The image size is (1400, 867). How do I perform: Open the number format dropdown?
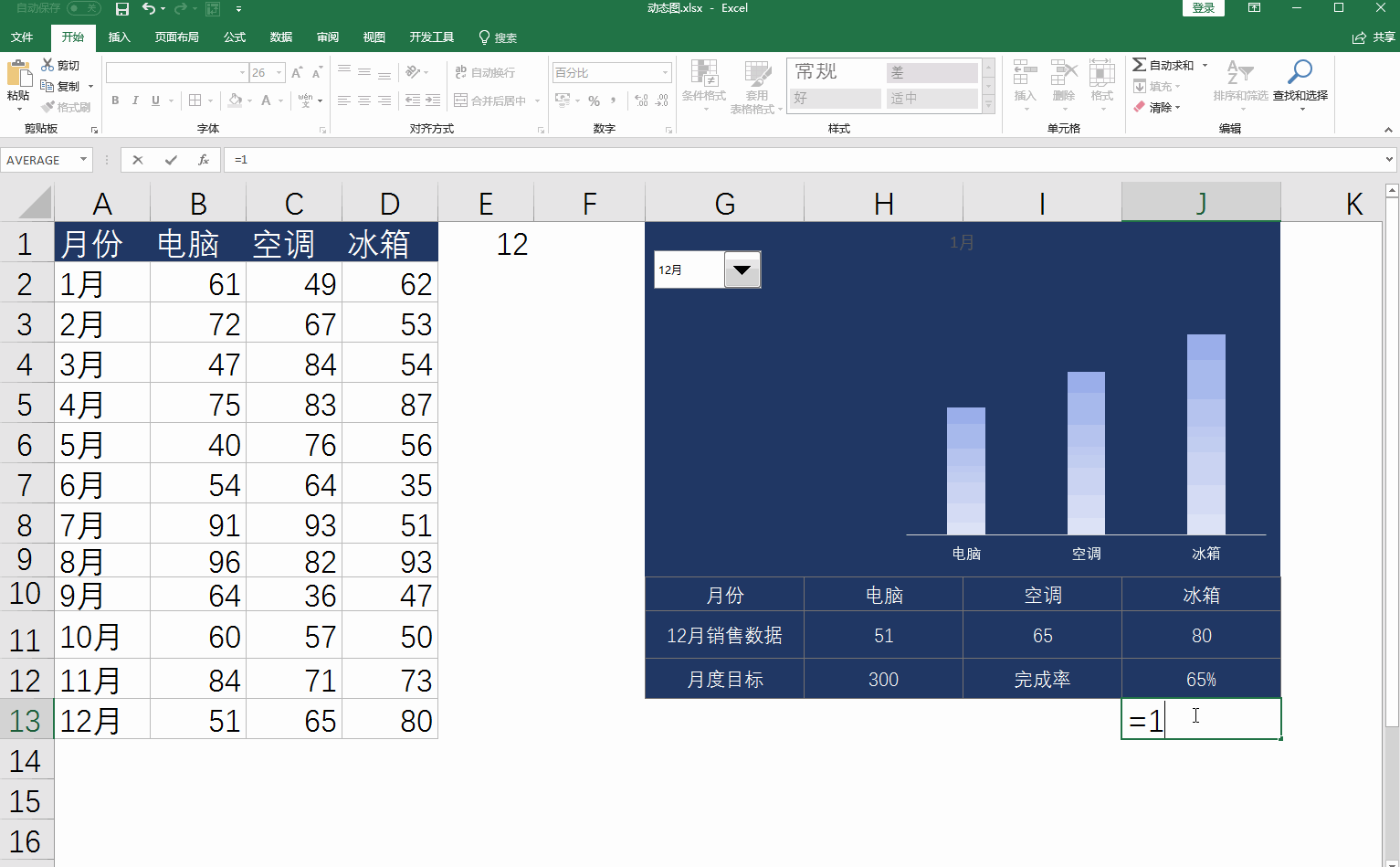(665, 72)
